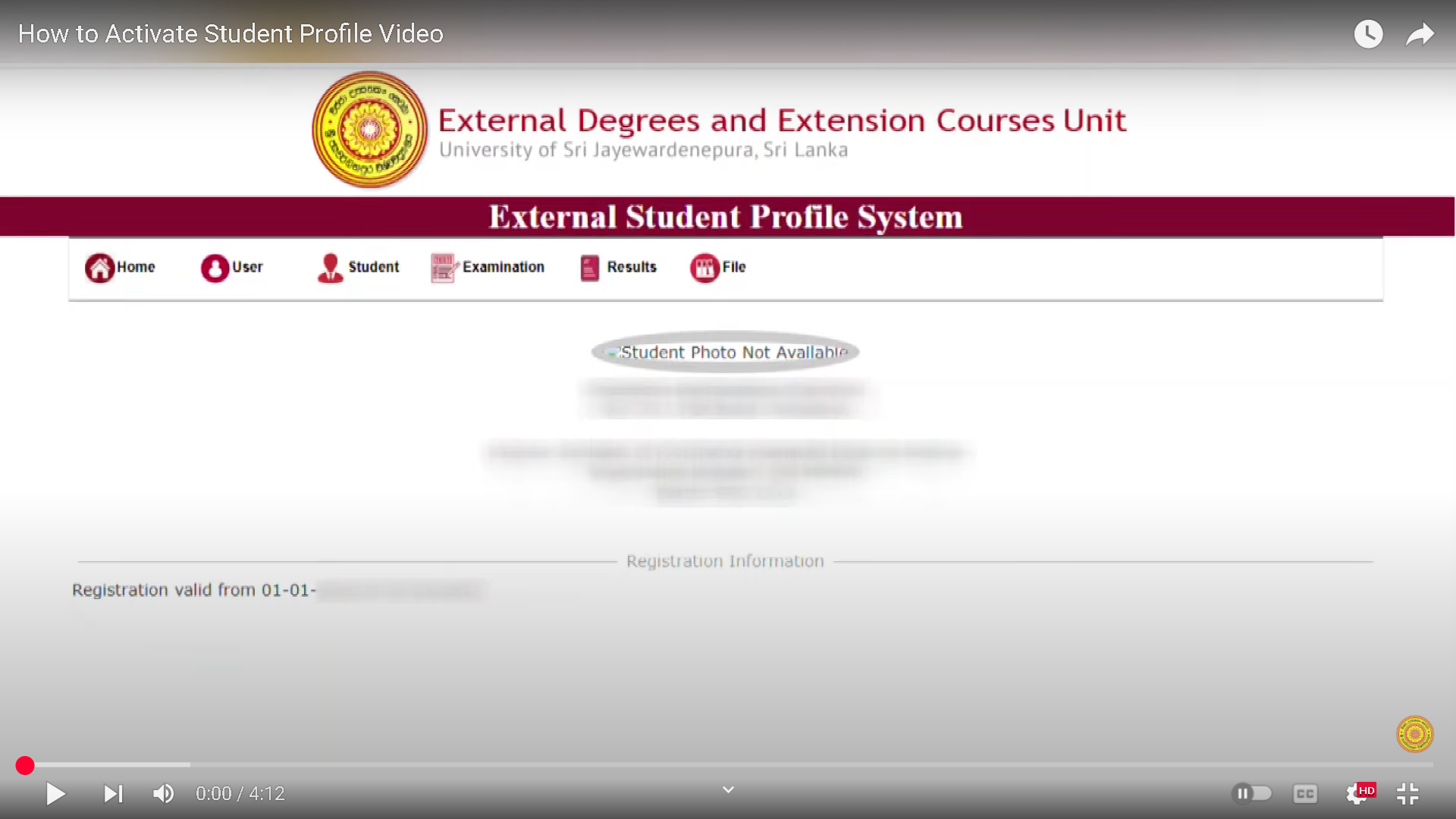Open the Examination menu item
Image resolution: width=1456 pixels, height=819 pixels.
pos(488,268)
